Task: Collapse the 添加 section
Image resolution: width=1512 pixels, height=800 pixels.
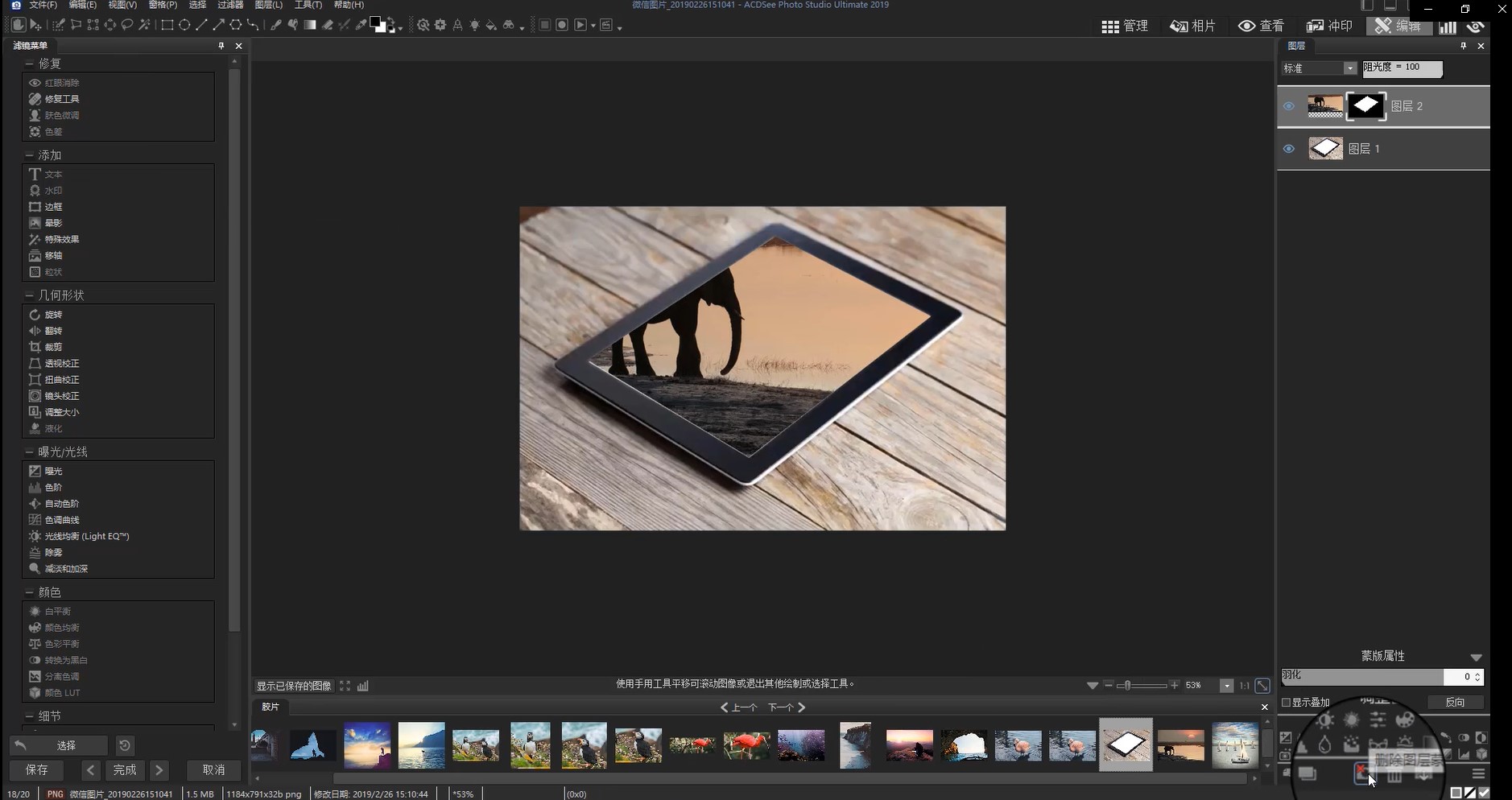Action: click(x=29, y=155)
